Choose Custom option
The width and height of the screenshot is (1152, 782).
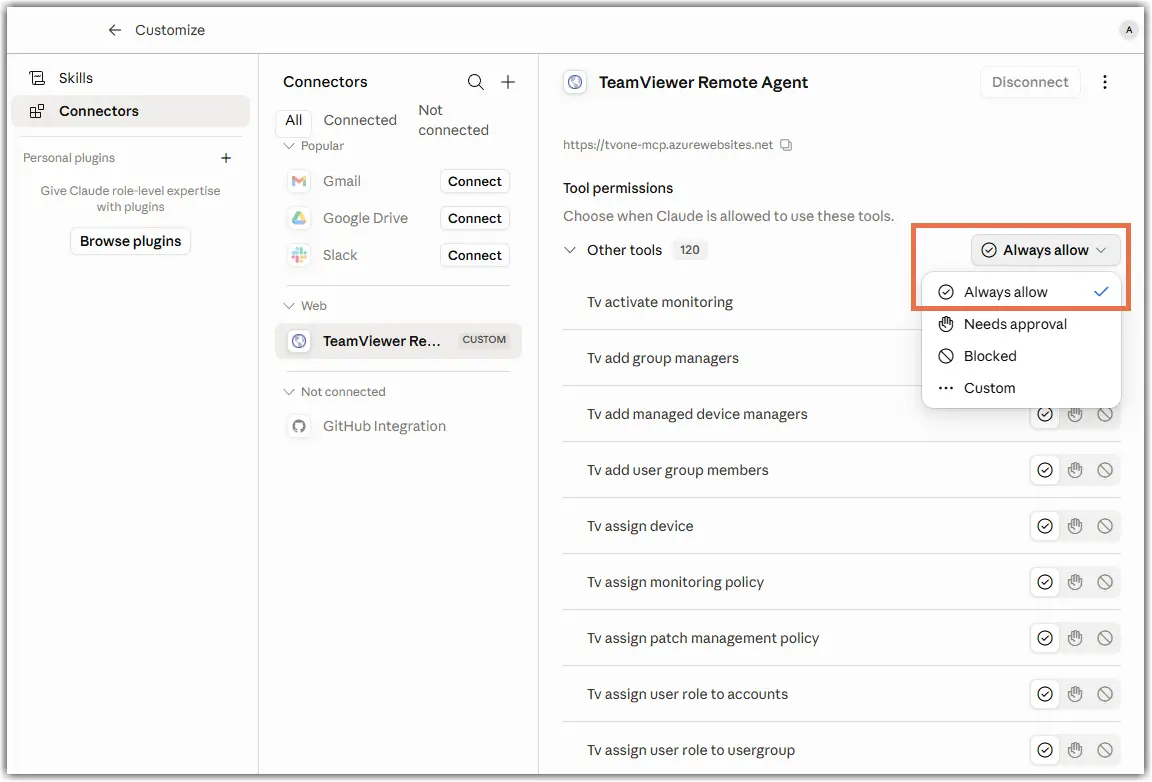1022,388
